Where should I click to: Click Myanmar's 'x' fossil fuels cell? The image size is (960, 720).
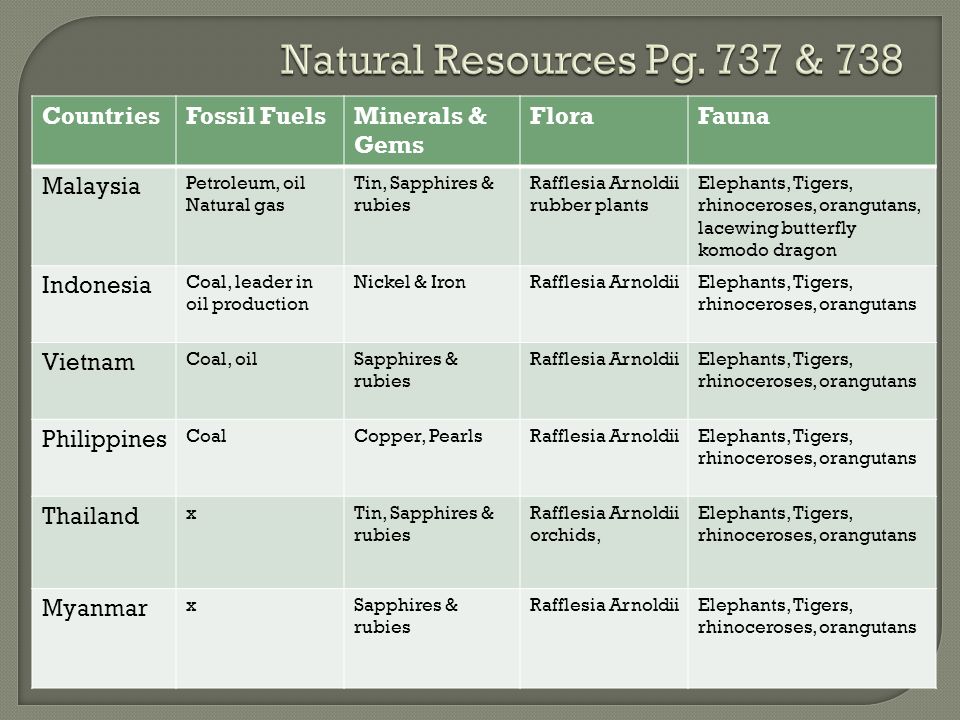[260, 639]
